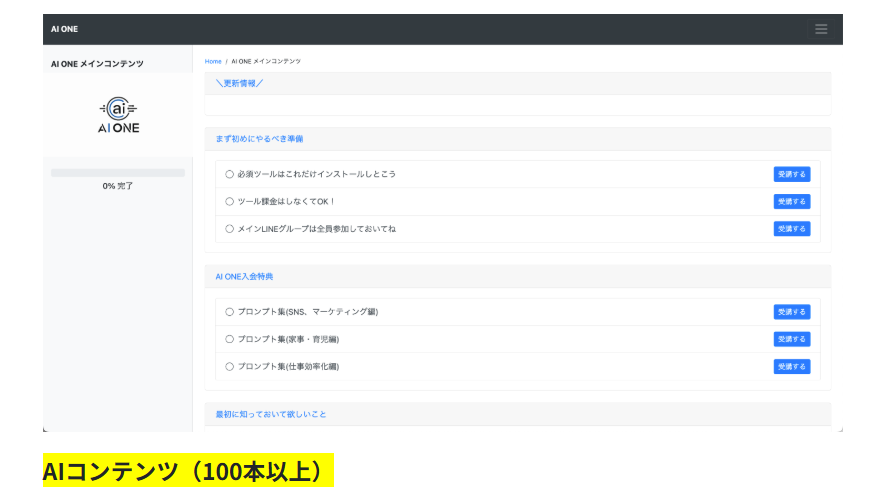881x503 pixels.
Task: Click the AI ONE brand in navbar
Action: tap(65, 29)
